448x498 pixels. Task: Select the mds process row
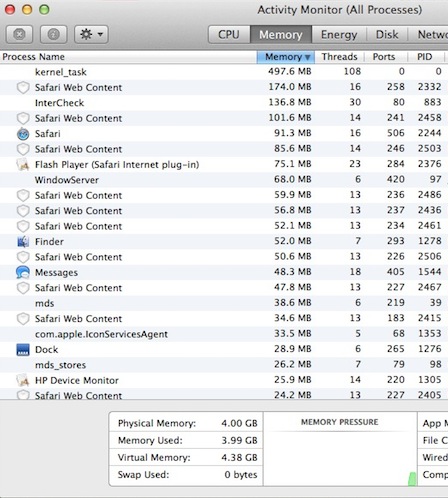[x=224, y=303]
